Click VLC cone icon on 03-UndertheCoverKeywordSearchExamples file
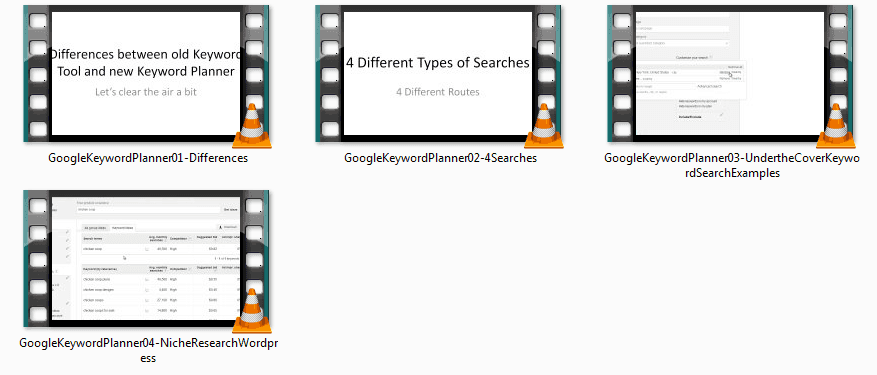This screenshot has height=375, width=877. click(836, 126)
